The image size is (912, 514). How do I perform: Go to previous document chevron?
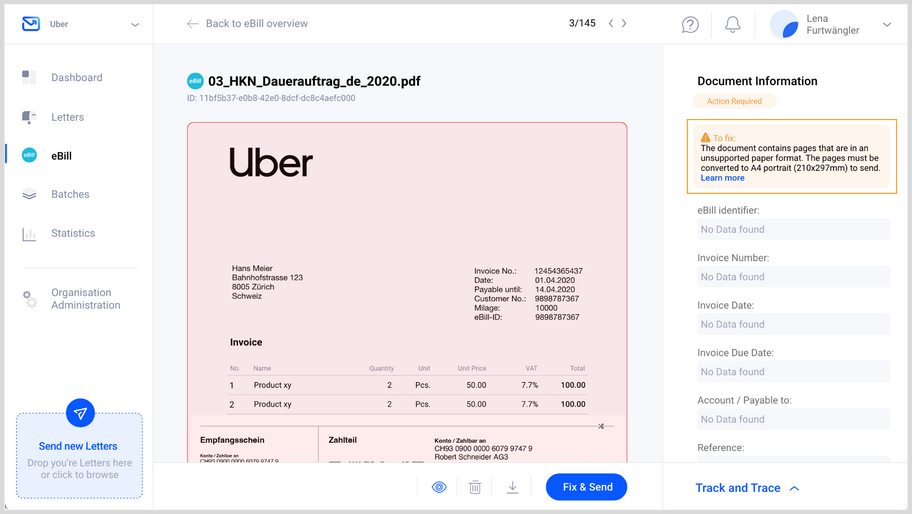[x=611, y=23]
